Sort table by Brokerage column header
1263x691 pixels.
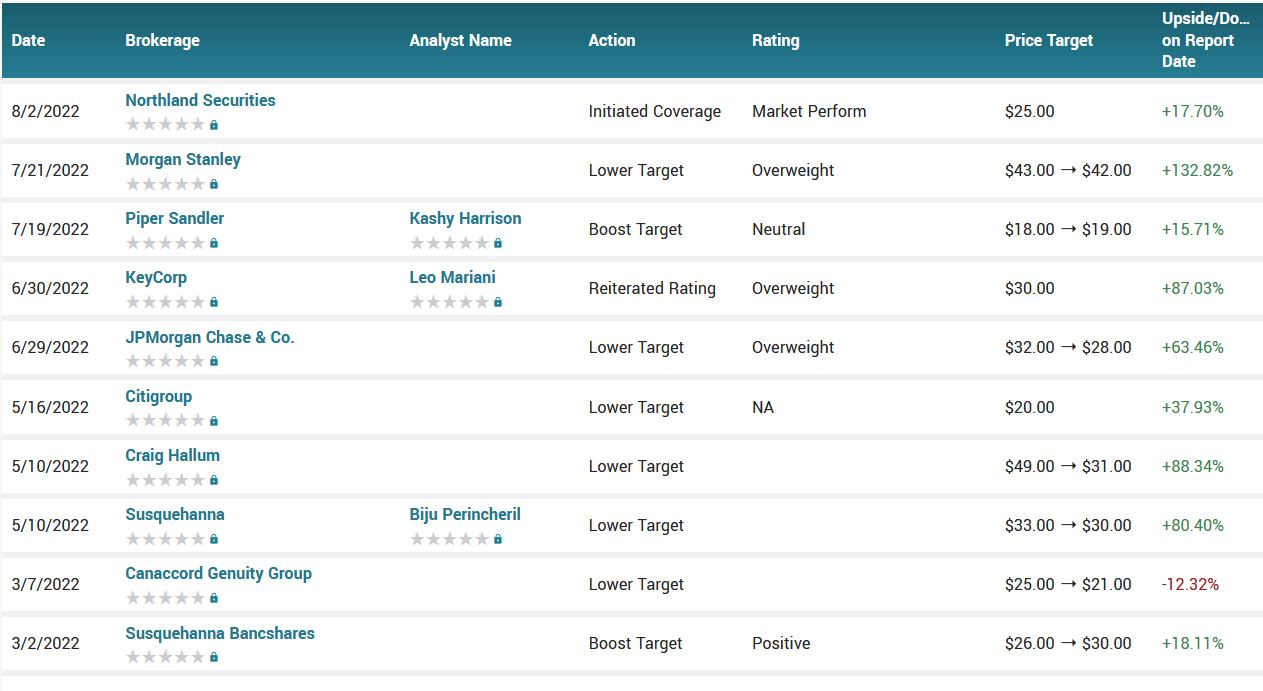pos(162,40)
